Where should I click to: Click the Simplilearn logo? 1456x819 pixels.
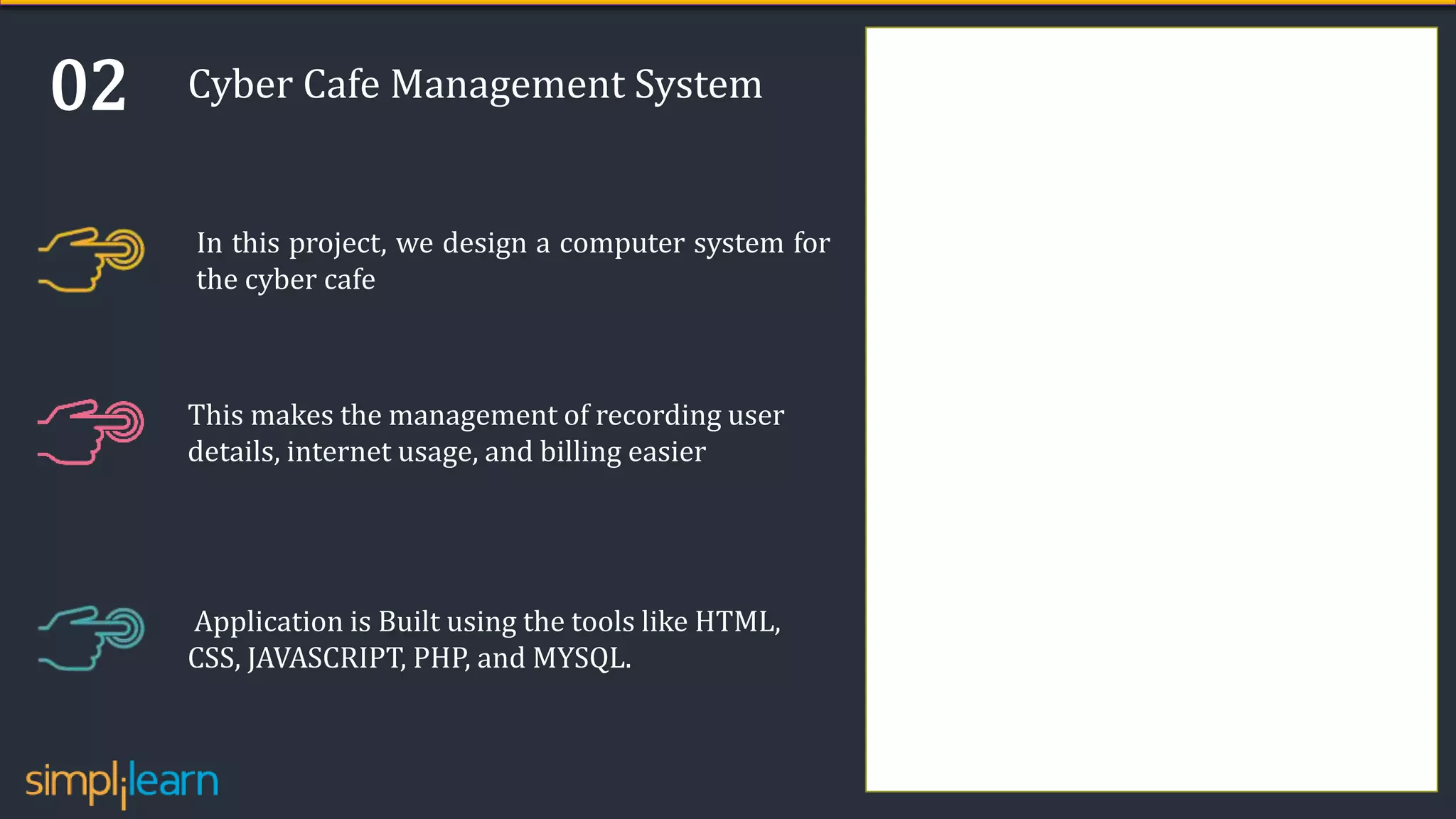coord(122,783)
